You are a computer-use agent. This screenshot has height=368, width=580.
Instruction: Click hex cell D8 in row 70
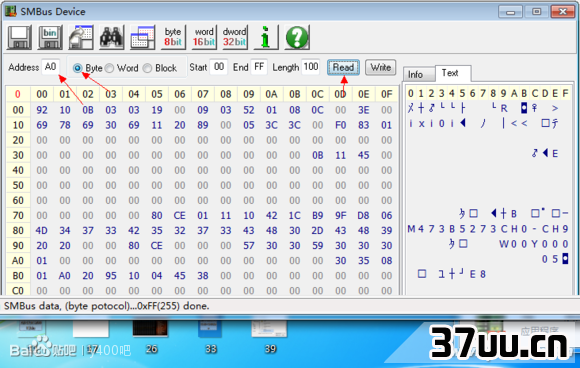click(364, 215)
